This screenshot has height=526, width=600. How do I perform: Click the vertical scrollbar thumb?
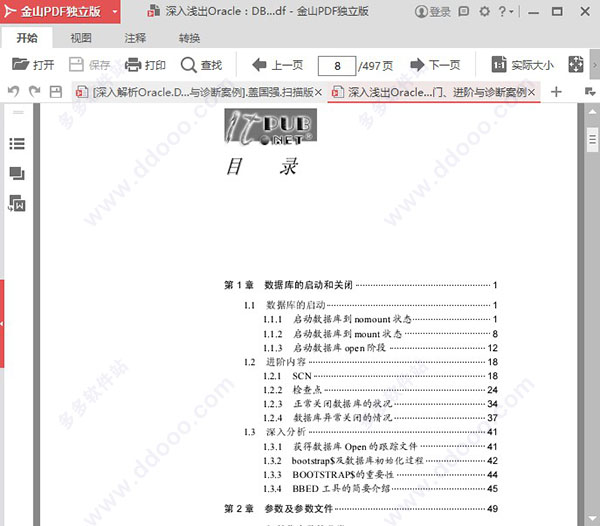[592, 140]
